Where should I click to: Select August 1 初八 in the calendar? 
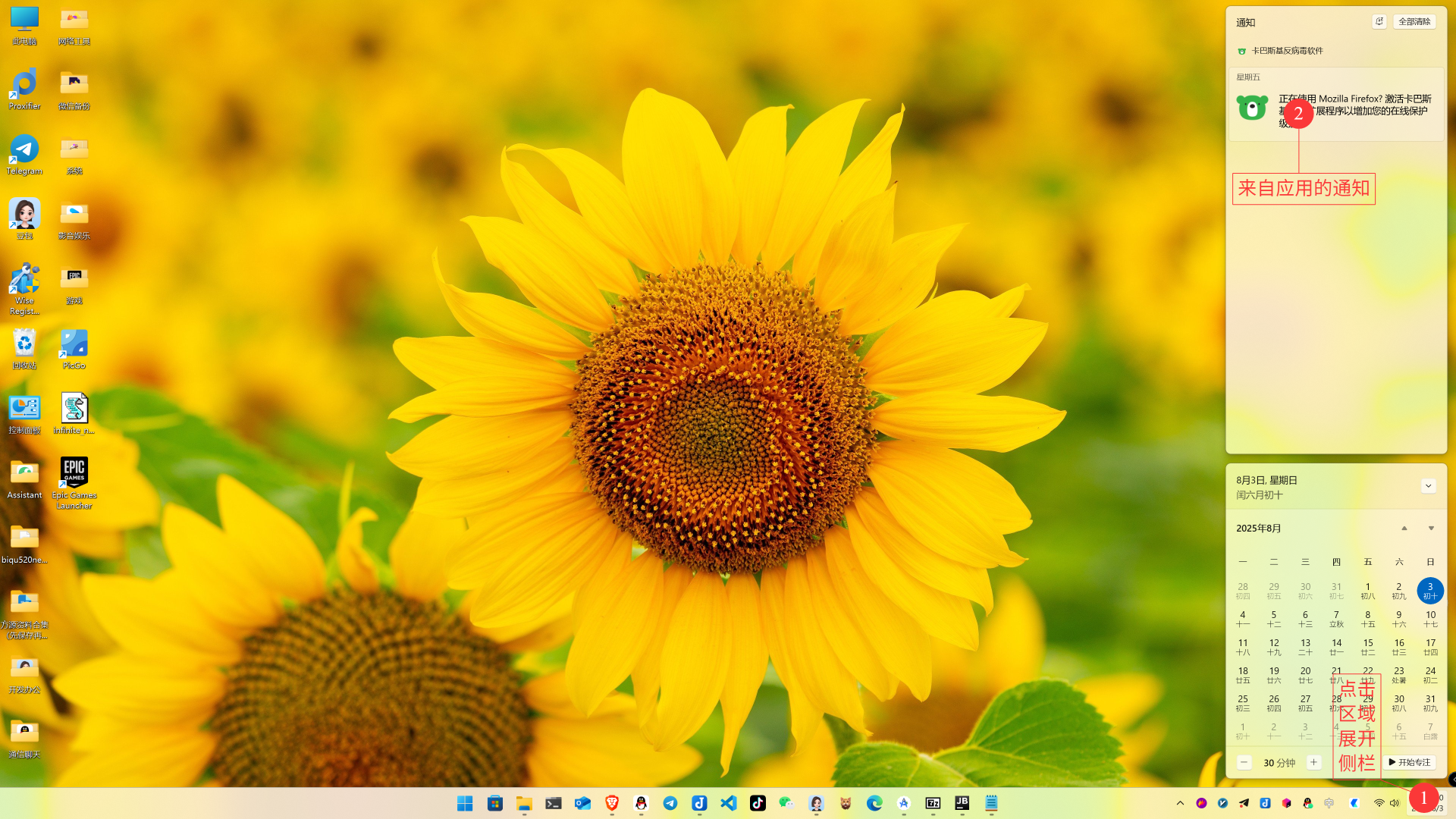pyautogui.click(x=1367, y=590)
